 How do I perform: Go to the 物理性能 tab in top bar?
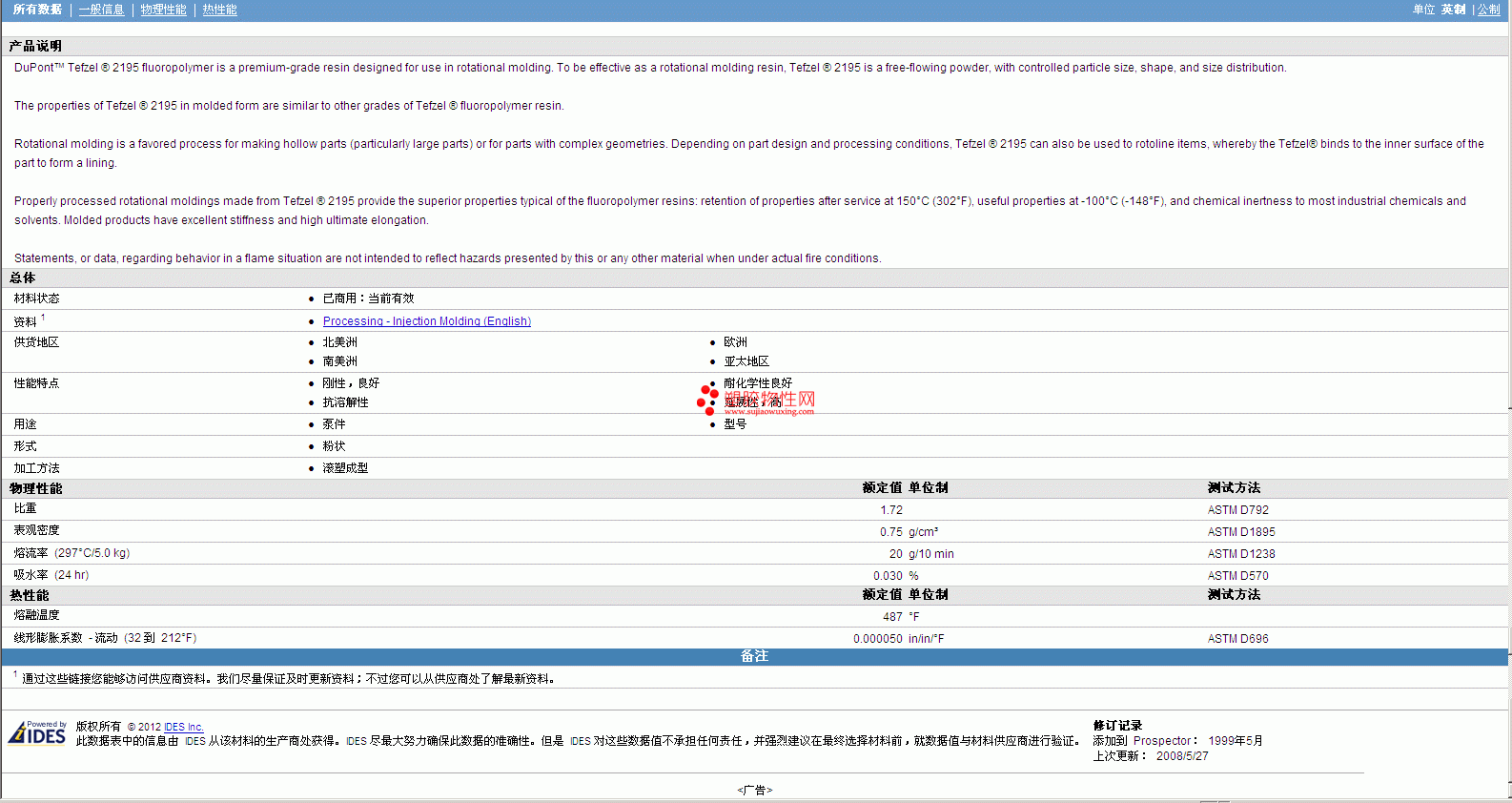pyautogui.click(x=163, y=10)
